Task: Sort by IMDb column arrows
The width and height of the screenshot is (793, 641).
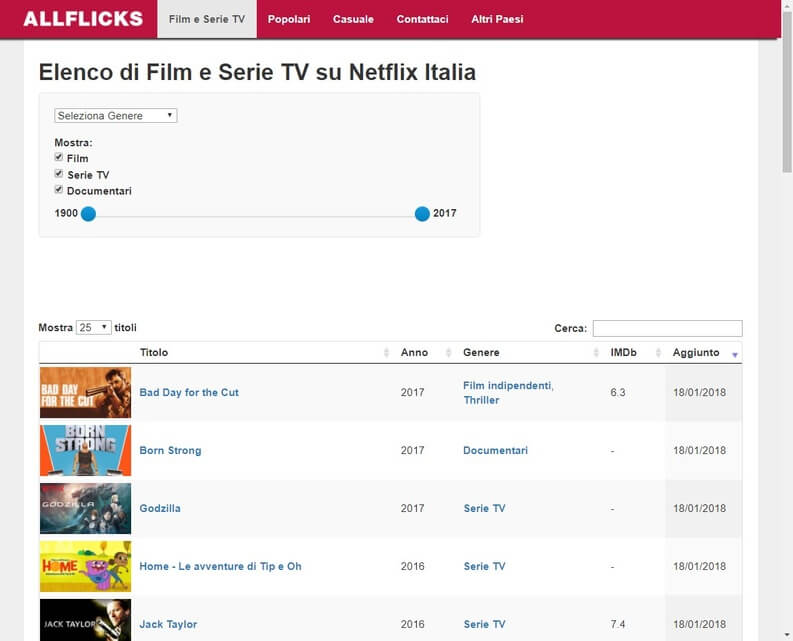Action: coord(658,353)
